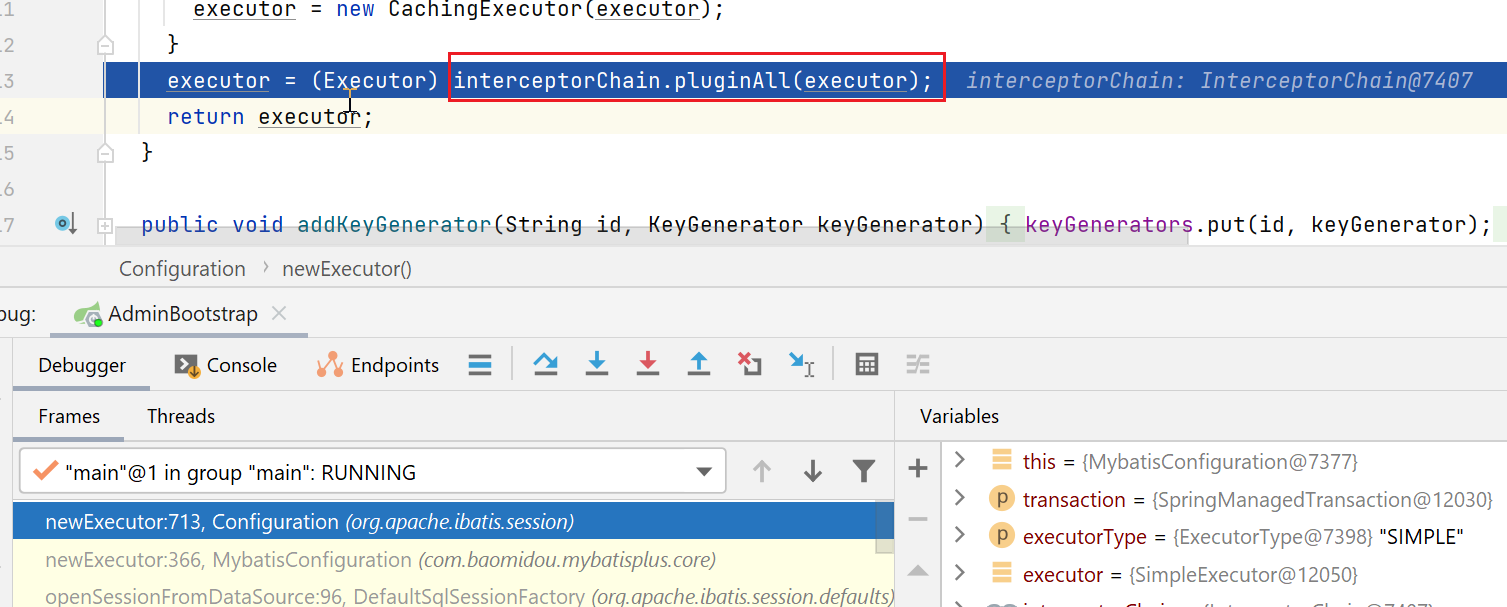Viewport: 1507px width, 607px height.
Task: Switch to the Threads tab
Action: 181,416
